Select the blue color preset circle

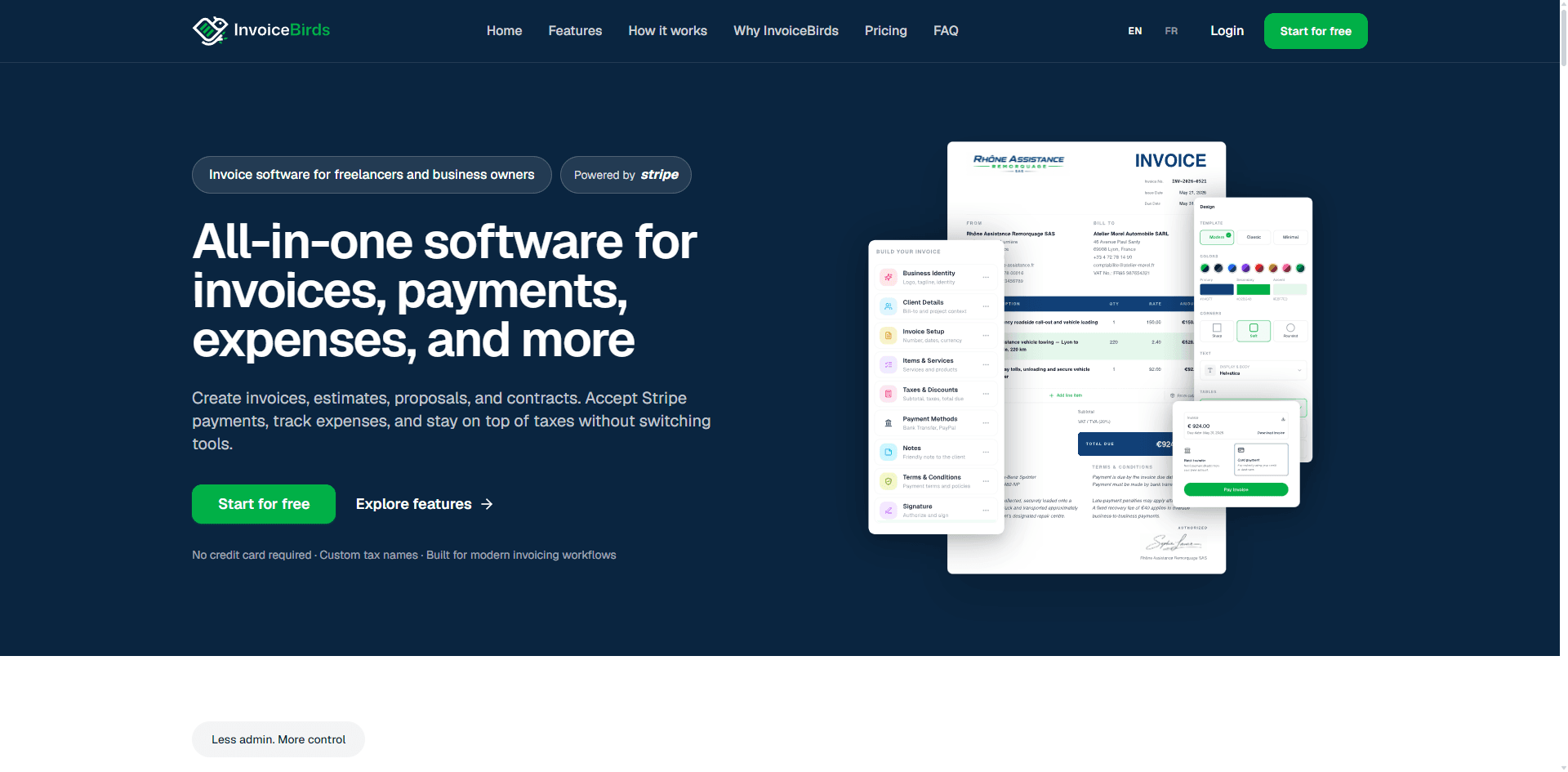coord(1232,268)
